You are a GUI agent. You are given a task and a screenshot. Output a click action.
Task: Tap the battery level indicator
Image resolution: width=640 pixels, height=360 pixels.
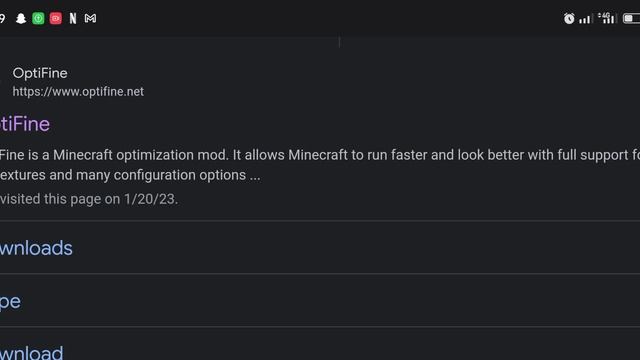click(x=631, y=18)
